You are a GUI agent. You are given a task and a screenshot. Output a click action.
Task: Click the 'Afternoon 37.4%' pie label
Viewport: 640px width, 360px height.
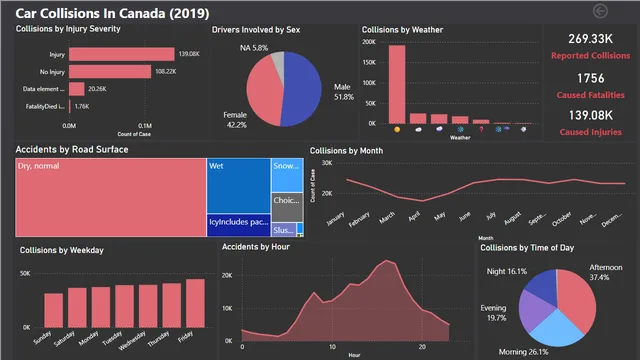(606, 272)
